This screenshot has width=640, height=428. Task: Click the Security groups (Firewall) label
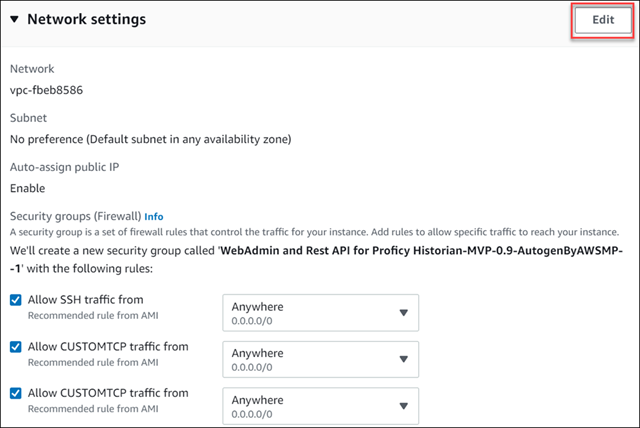[x=76, y=216]
